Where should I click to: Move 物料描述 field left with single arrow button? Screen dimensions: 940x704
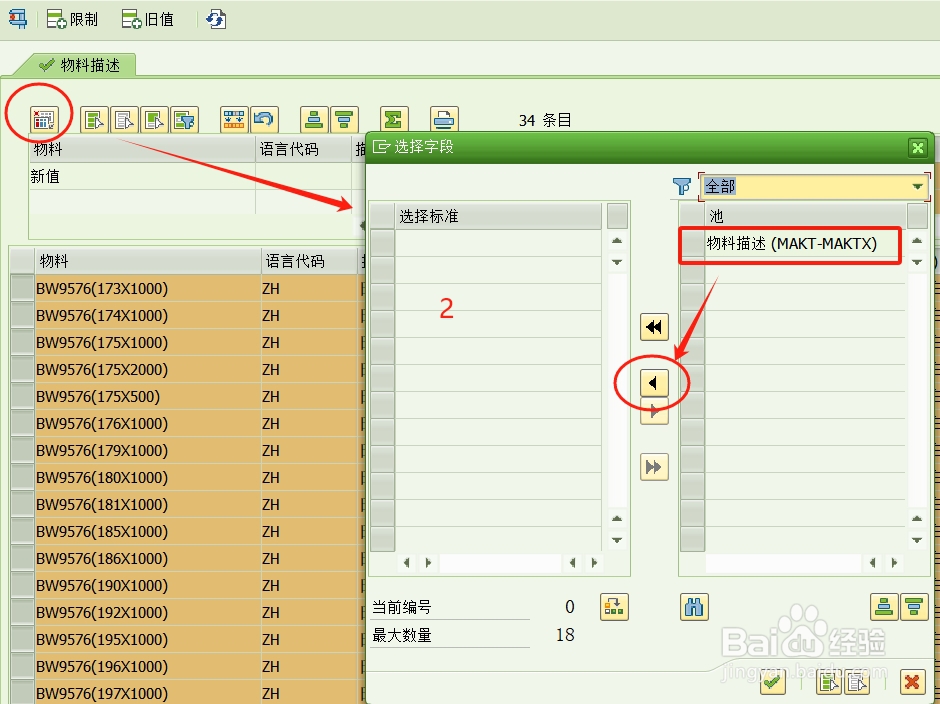click(654, 383)
